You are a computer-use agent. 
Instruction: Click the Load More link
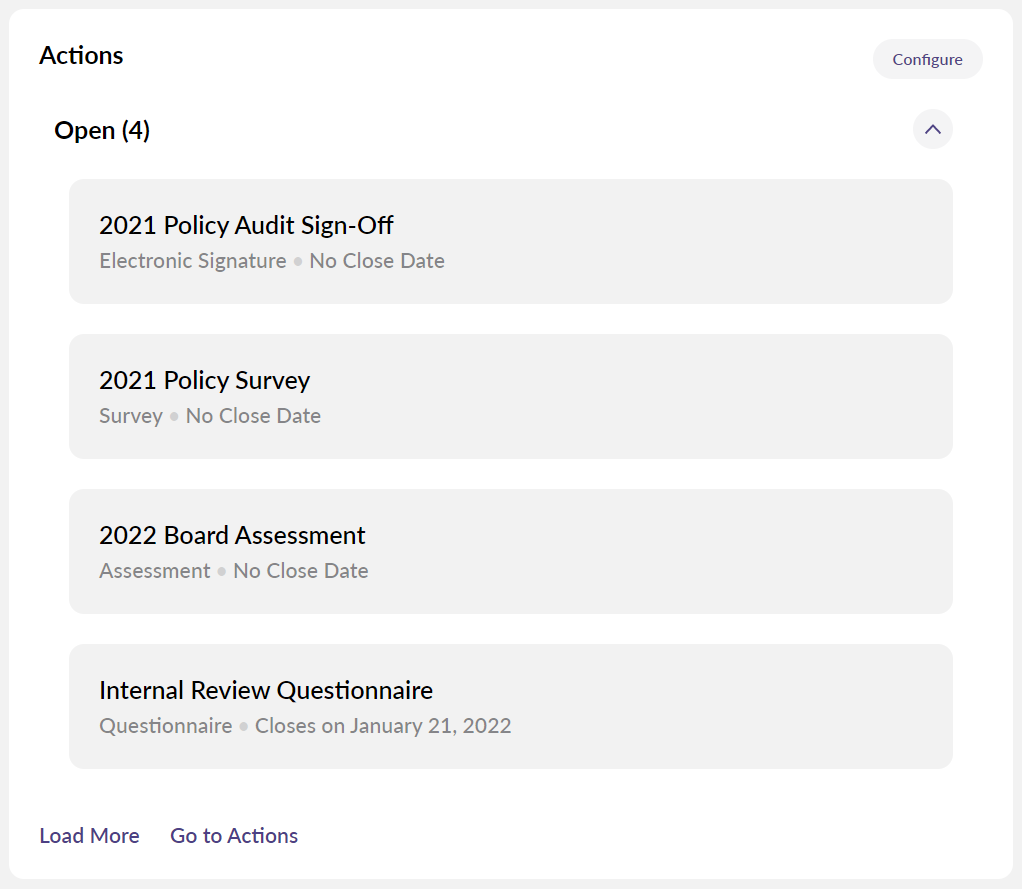point(89,836)
